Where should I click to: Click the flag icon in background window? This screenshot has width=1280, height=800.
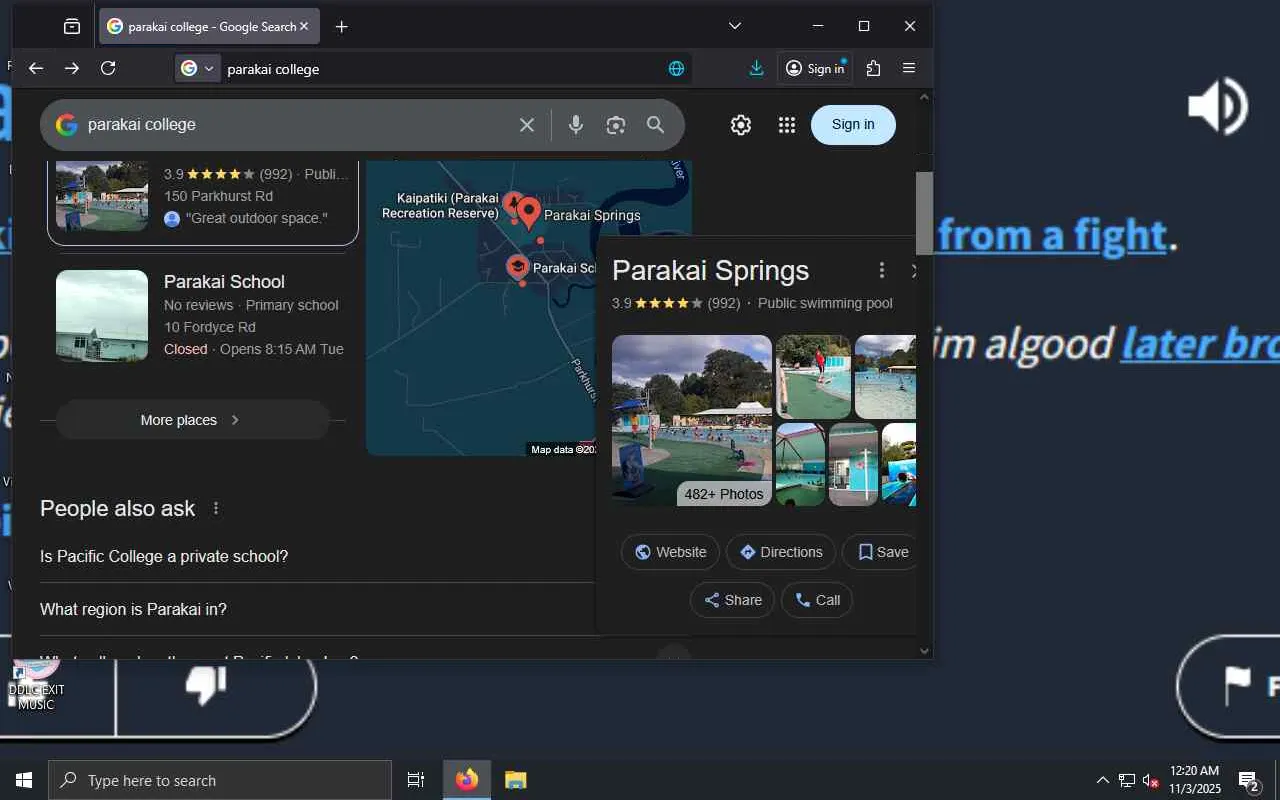[1238, 685]
